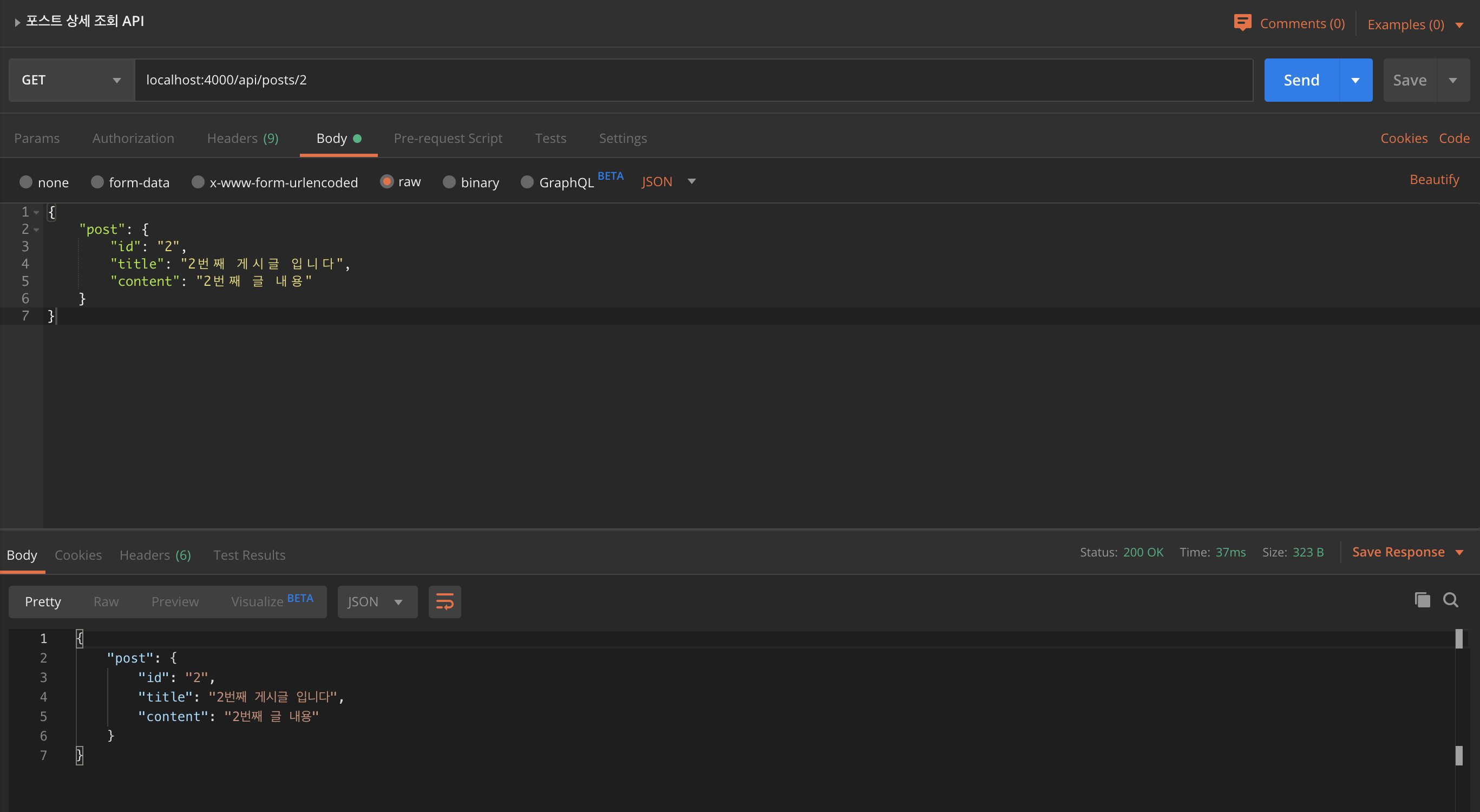Screen dimensions: 1480x812
Task: Switch to the Params tab
Action: pos(37,138)
